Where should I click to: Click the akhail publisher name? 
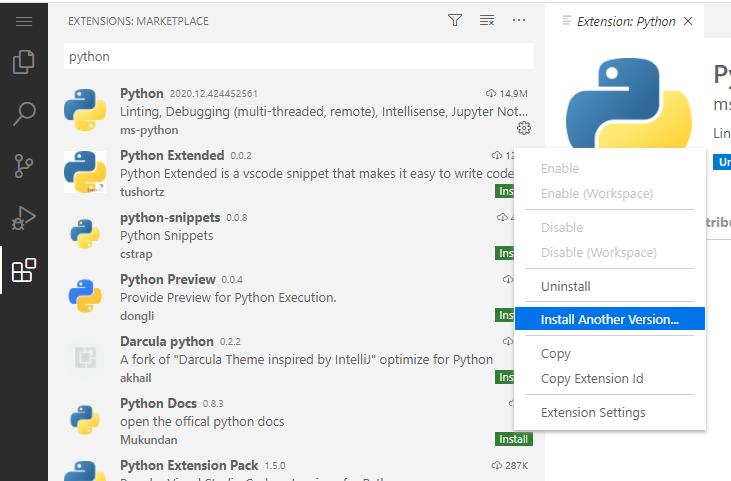(136, 378)
